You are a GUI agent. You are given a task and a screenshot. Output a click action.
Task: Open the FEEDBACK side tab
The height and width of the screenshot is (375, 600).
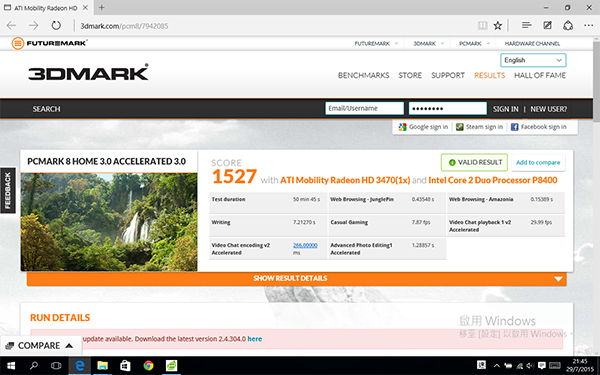(x=8, y=190)
